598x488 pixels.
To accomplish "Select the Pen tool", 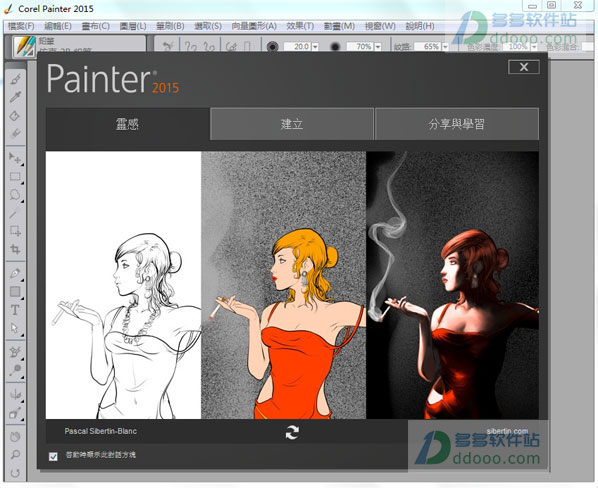I will pyautogui.click(x=15, y=273).
